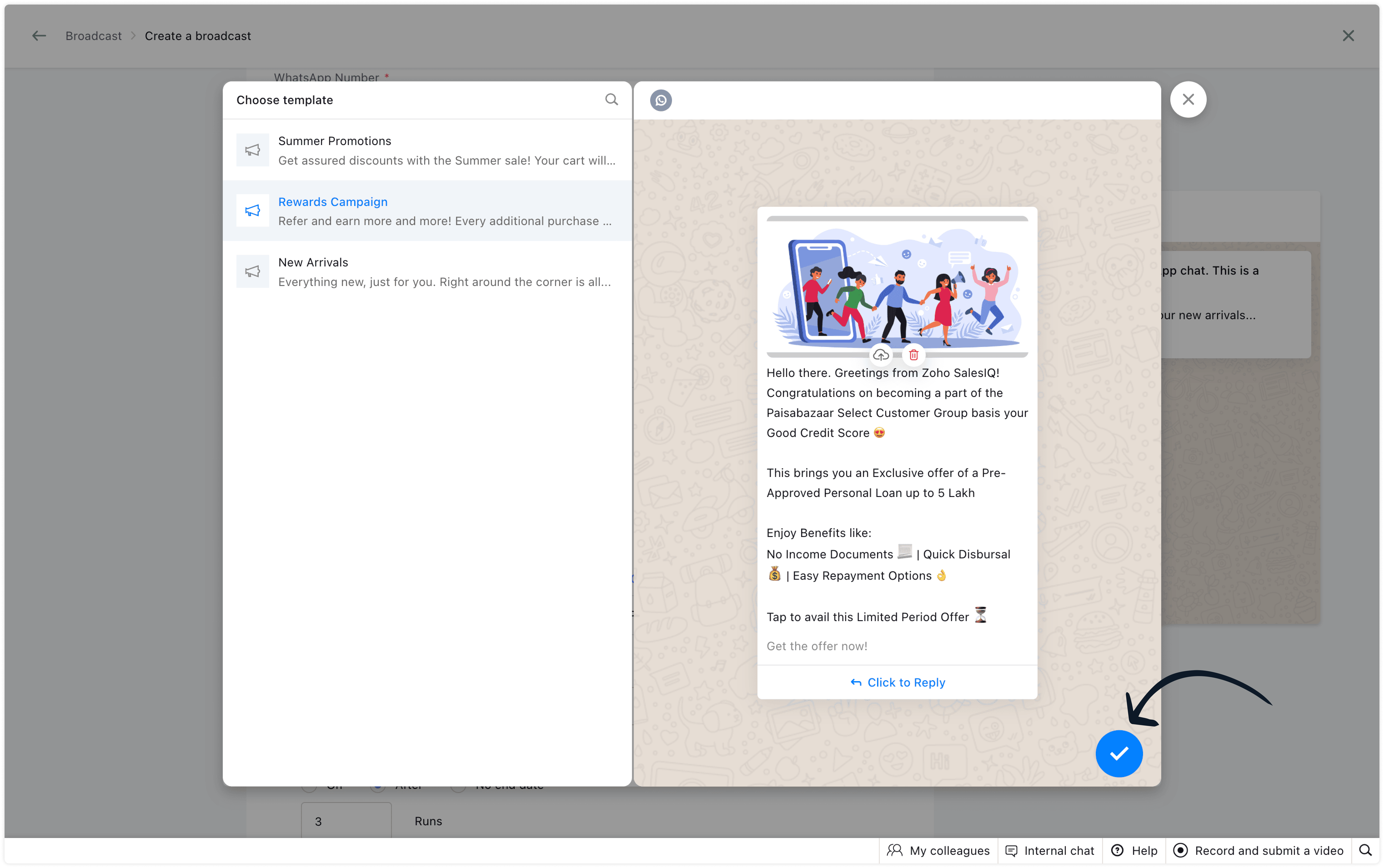Viewport: 1384px width, 868px height.
Task: Open the Help option
Action: pyautogui.click(x=1134, y=850)
